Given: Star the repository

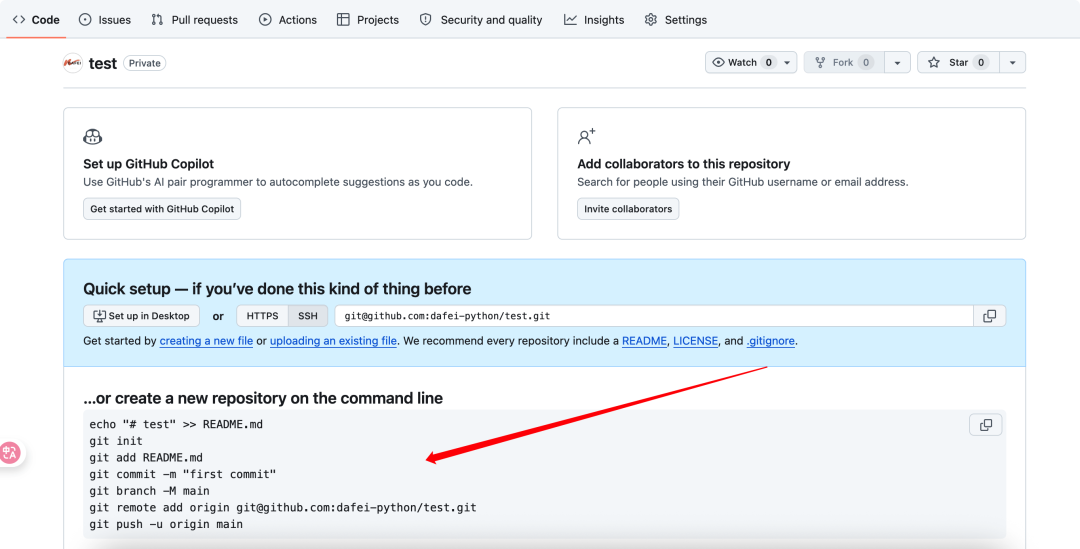Looking at the screenshot, I should point(958,63).
